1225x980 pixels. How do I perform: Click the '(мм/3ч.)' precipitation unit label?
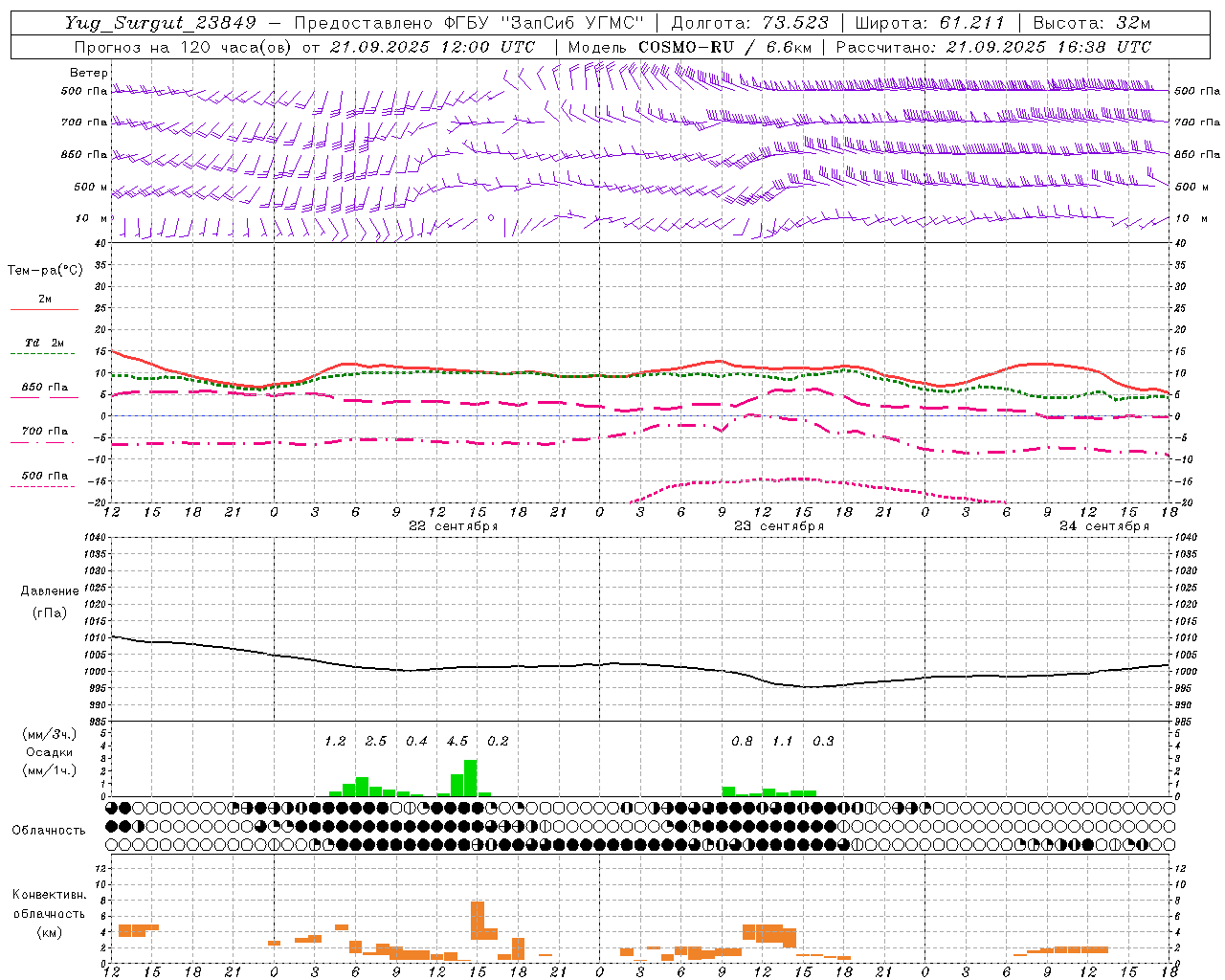51,734
